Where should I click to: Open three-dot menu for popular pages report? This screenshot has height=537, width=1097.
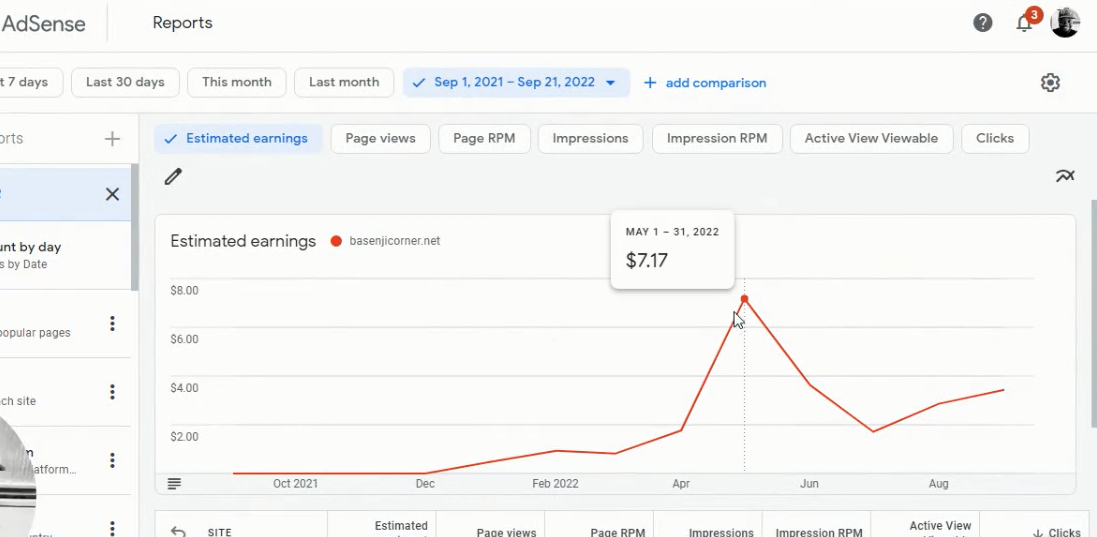click(x=112, y=323)
